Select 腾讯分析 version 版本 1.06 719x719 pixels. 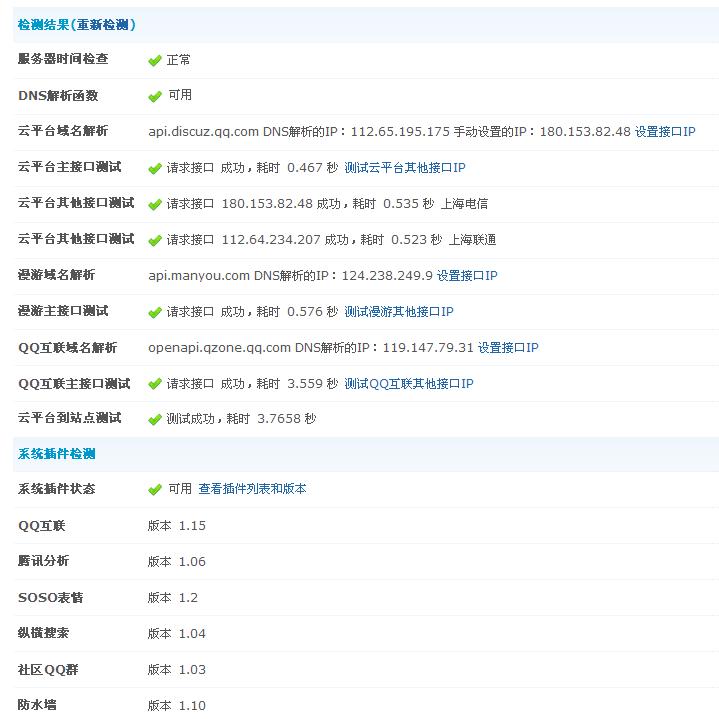point(177,562)
